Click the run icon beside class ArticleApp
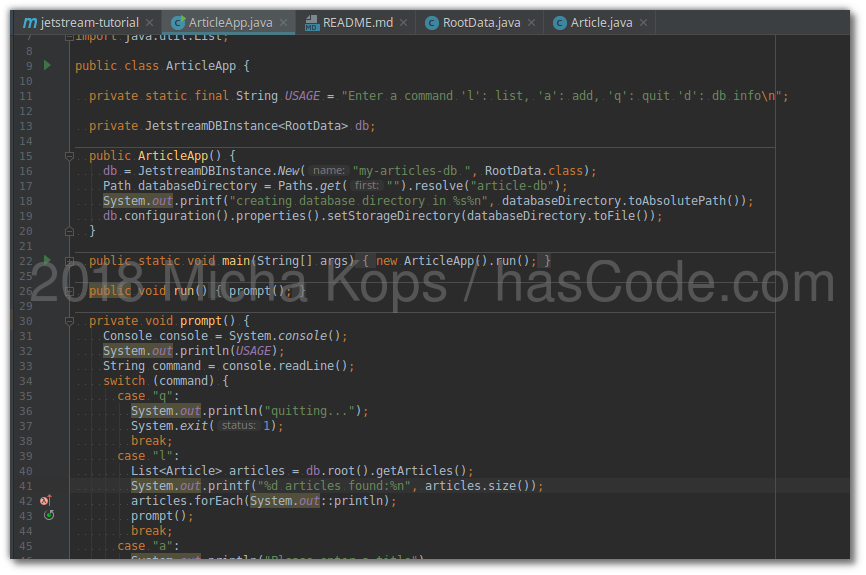866x575 pixels. (47, 65)
